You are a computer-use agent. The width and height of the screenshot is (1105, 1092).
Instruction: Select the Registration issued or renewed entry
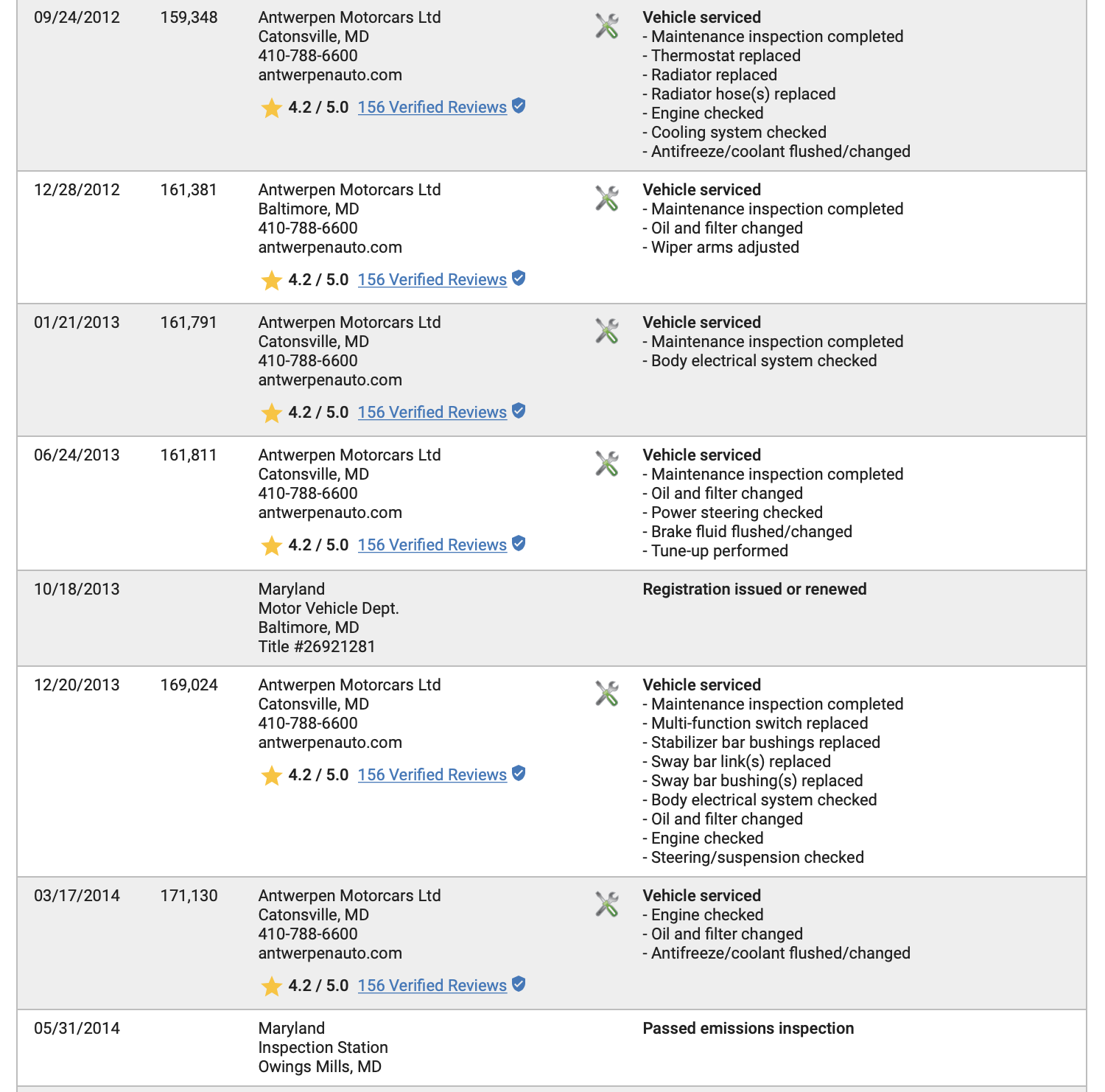pos(754,589)
